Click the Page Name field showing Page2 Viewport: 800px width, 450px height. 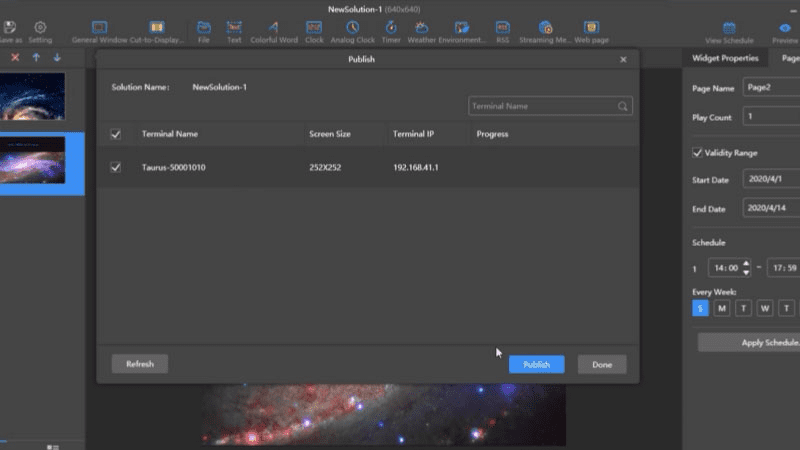click(771, 87)
